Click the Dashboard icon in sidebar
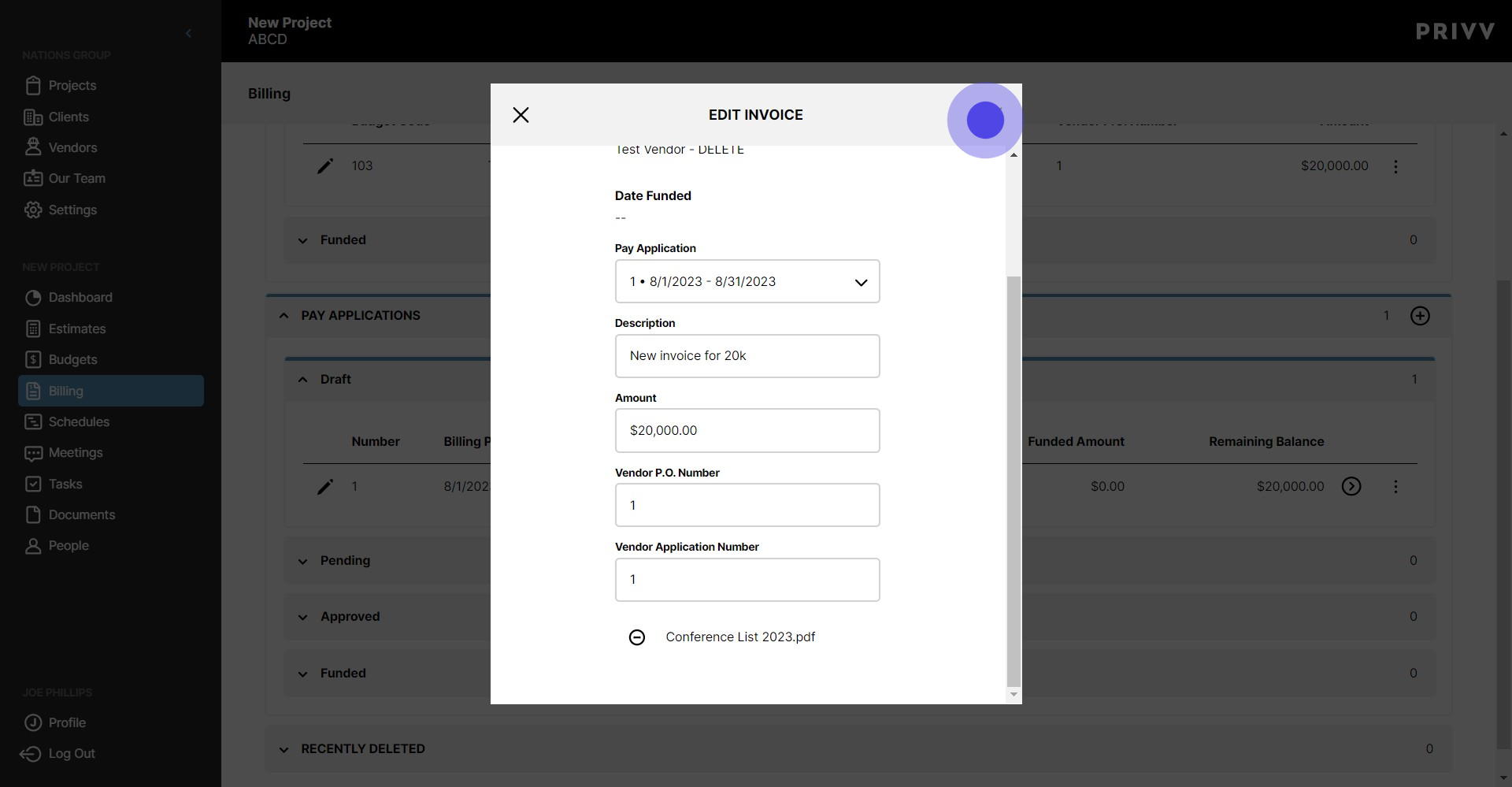1512x787 pixels. coord(33,298)
